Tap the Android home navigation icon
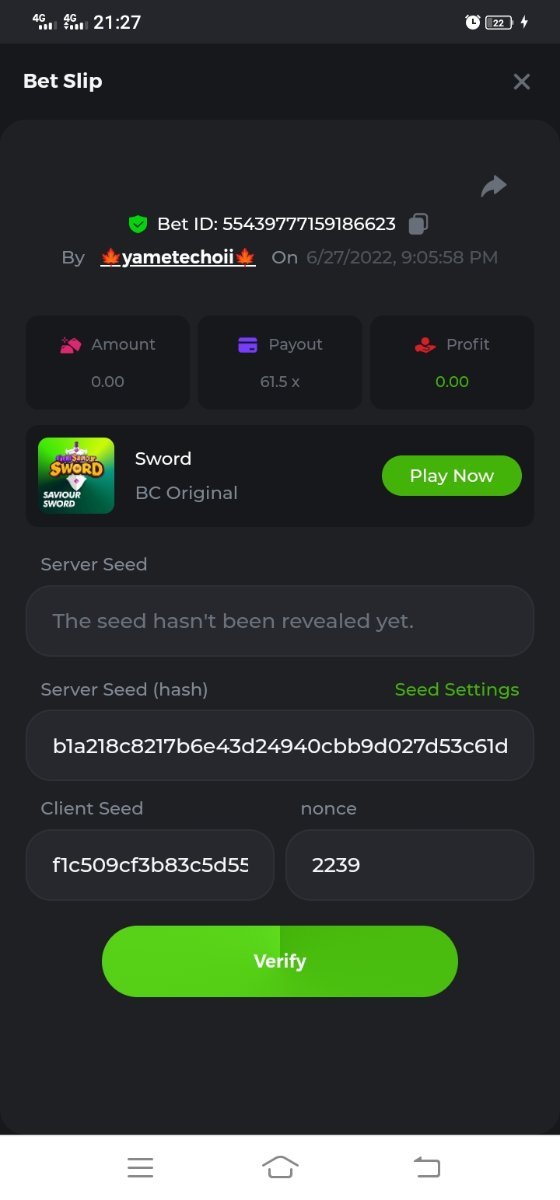The height and width of the screenshot is (1200, 560). pos(280,1167)
